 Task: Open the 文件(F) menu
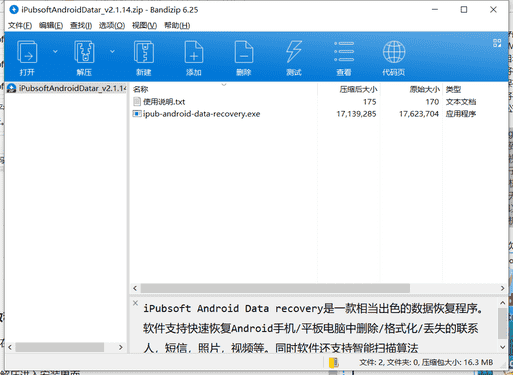tap(20, 25)
